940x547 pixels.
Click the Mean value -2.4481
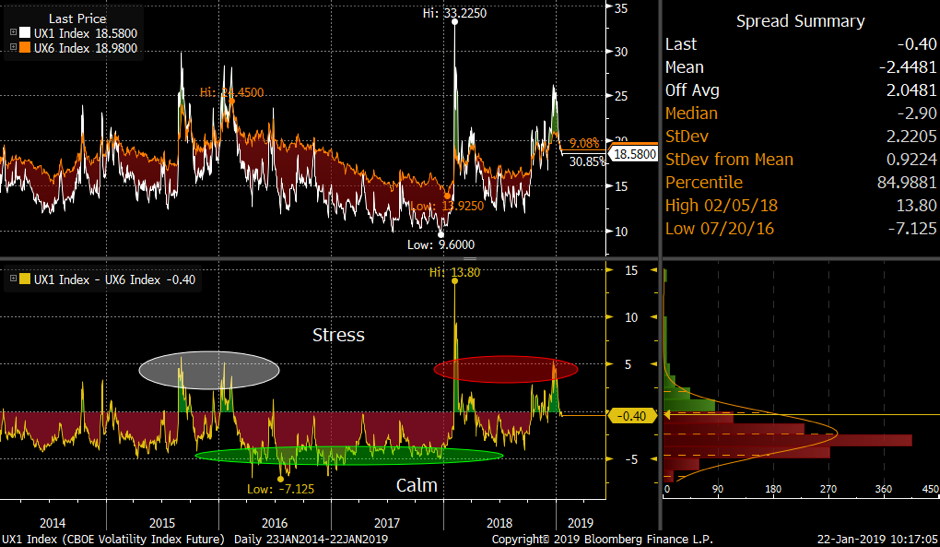907,67
